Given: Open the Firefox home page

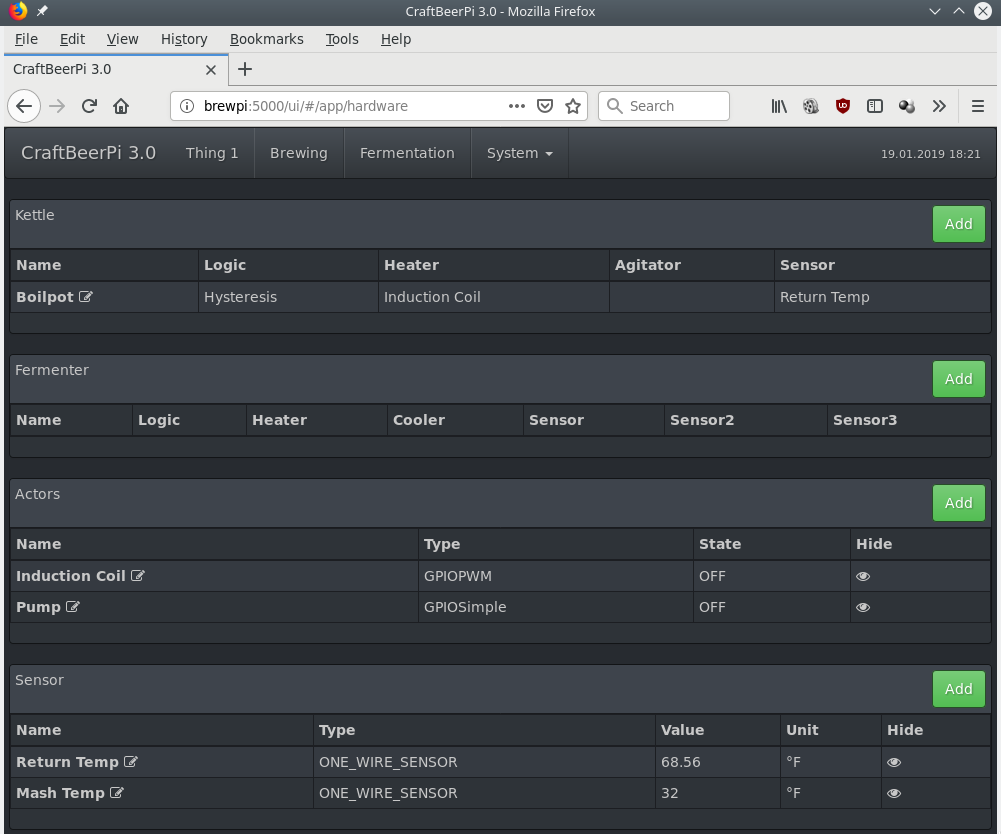Looking at the screenshot, I should tap(121, 106).
